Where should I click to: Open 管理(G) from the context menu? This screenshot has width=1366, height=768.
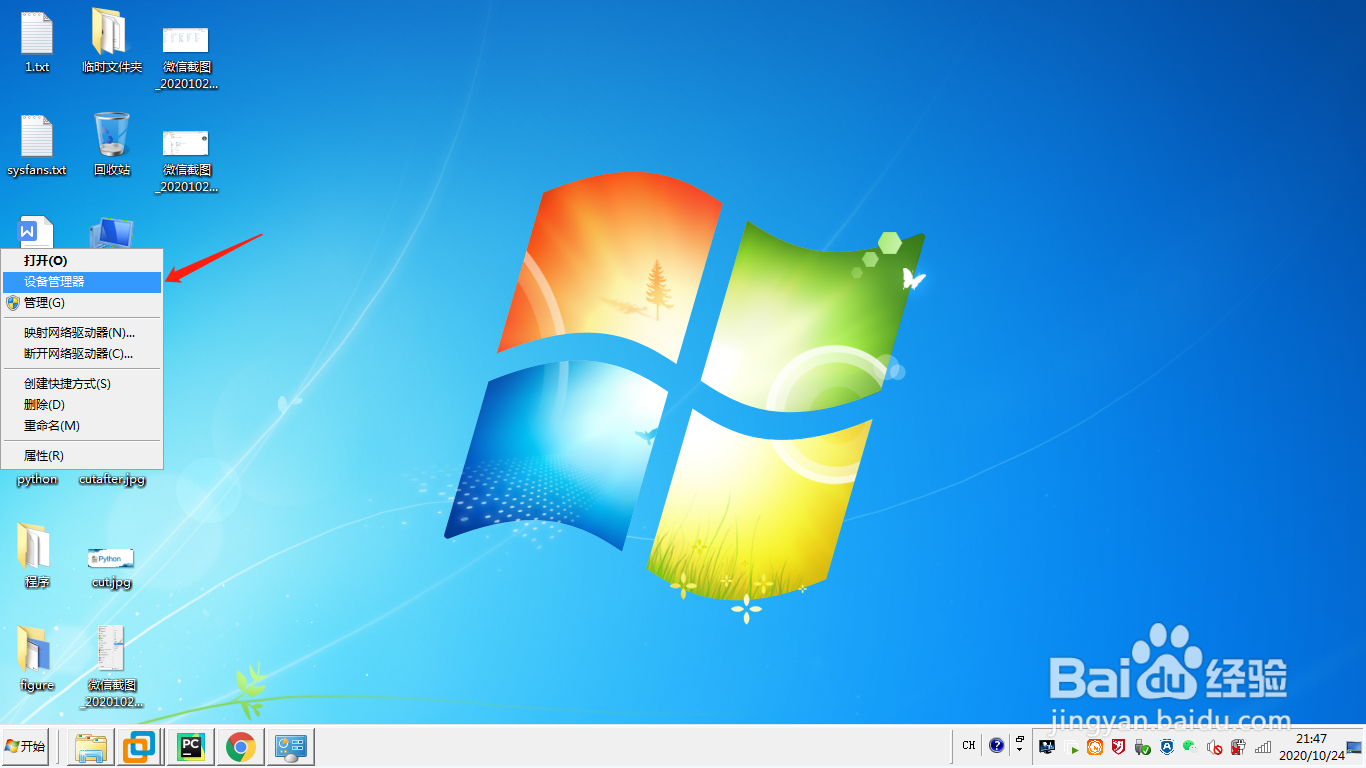tap(82, 303)
